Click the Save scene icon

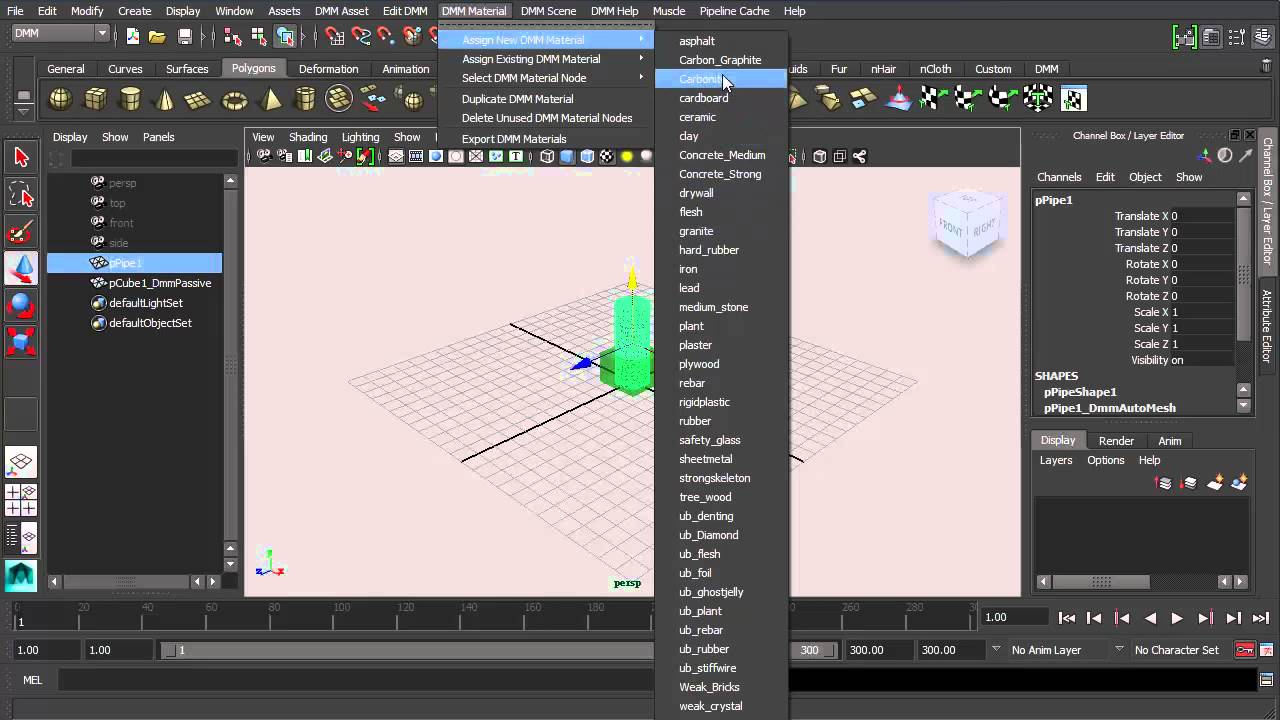coord(185,36)
